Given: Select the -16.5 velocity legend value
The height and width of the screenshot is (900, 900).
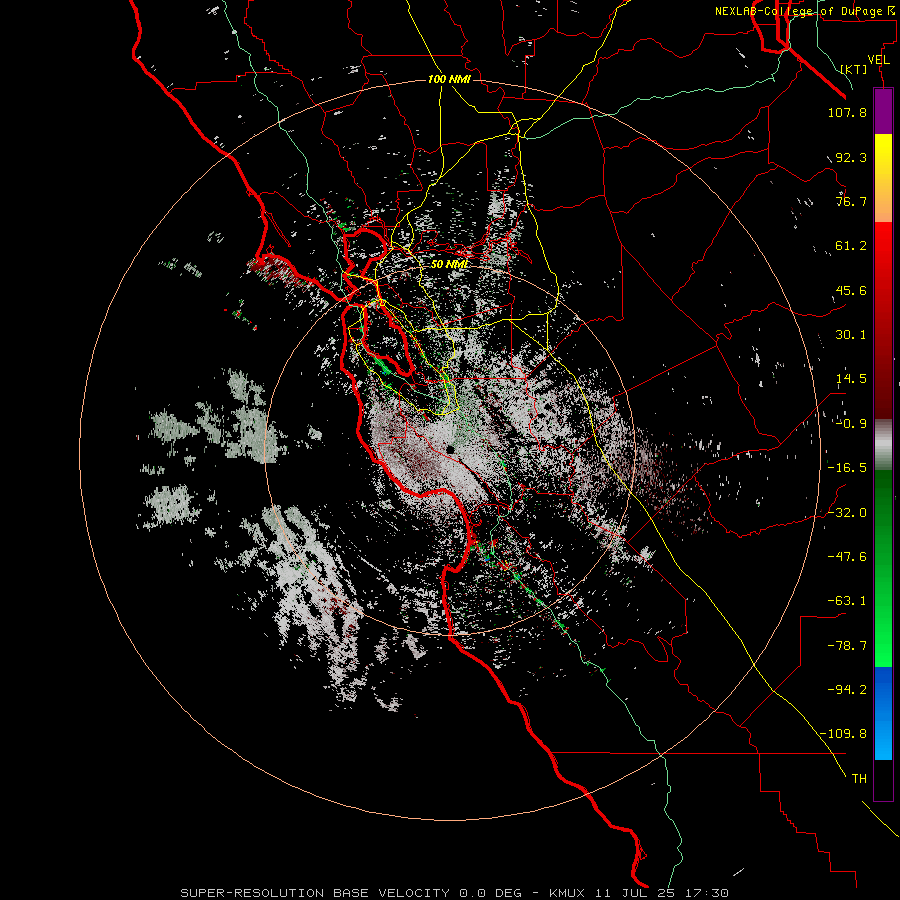Looking at the screenshot, I should pos(847,468).
